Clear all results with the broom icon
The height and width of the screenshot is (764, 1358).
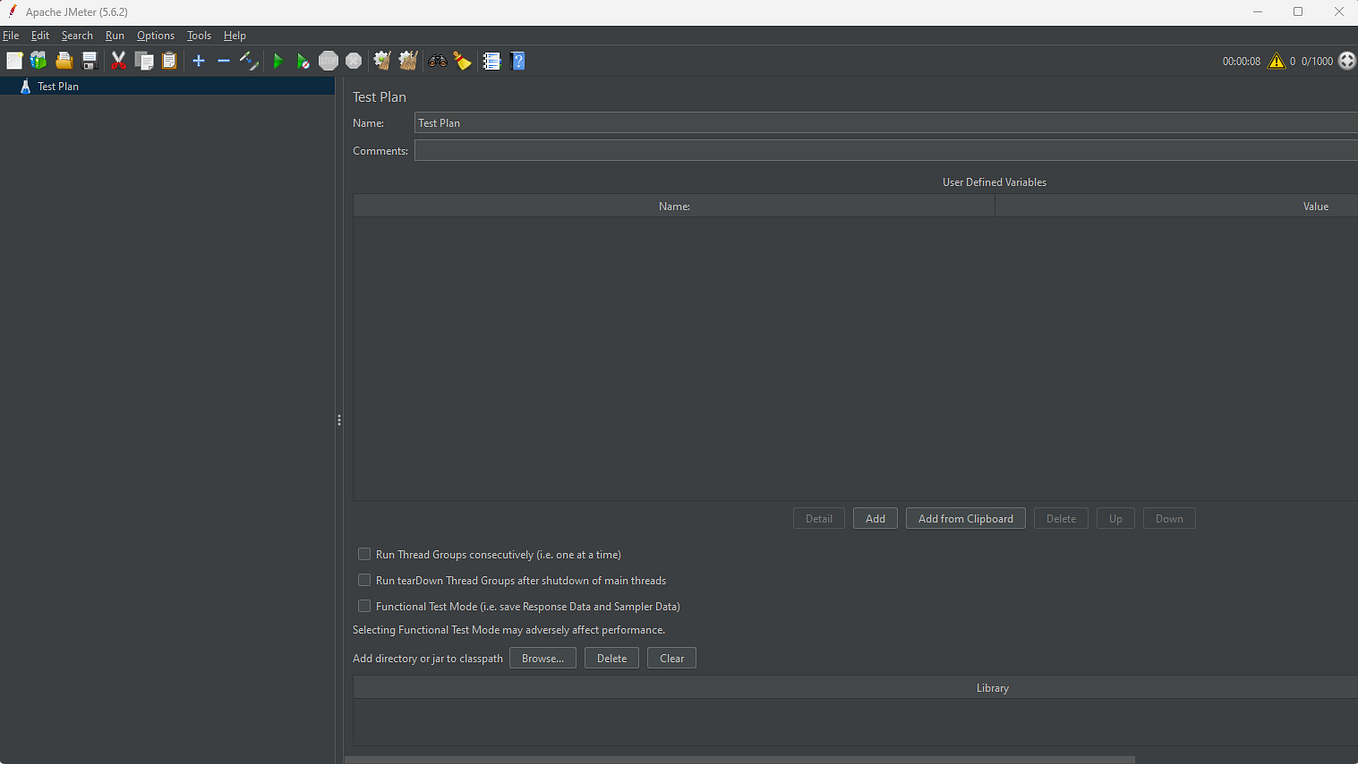pos(462,61)
